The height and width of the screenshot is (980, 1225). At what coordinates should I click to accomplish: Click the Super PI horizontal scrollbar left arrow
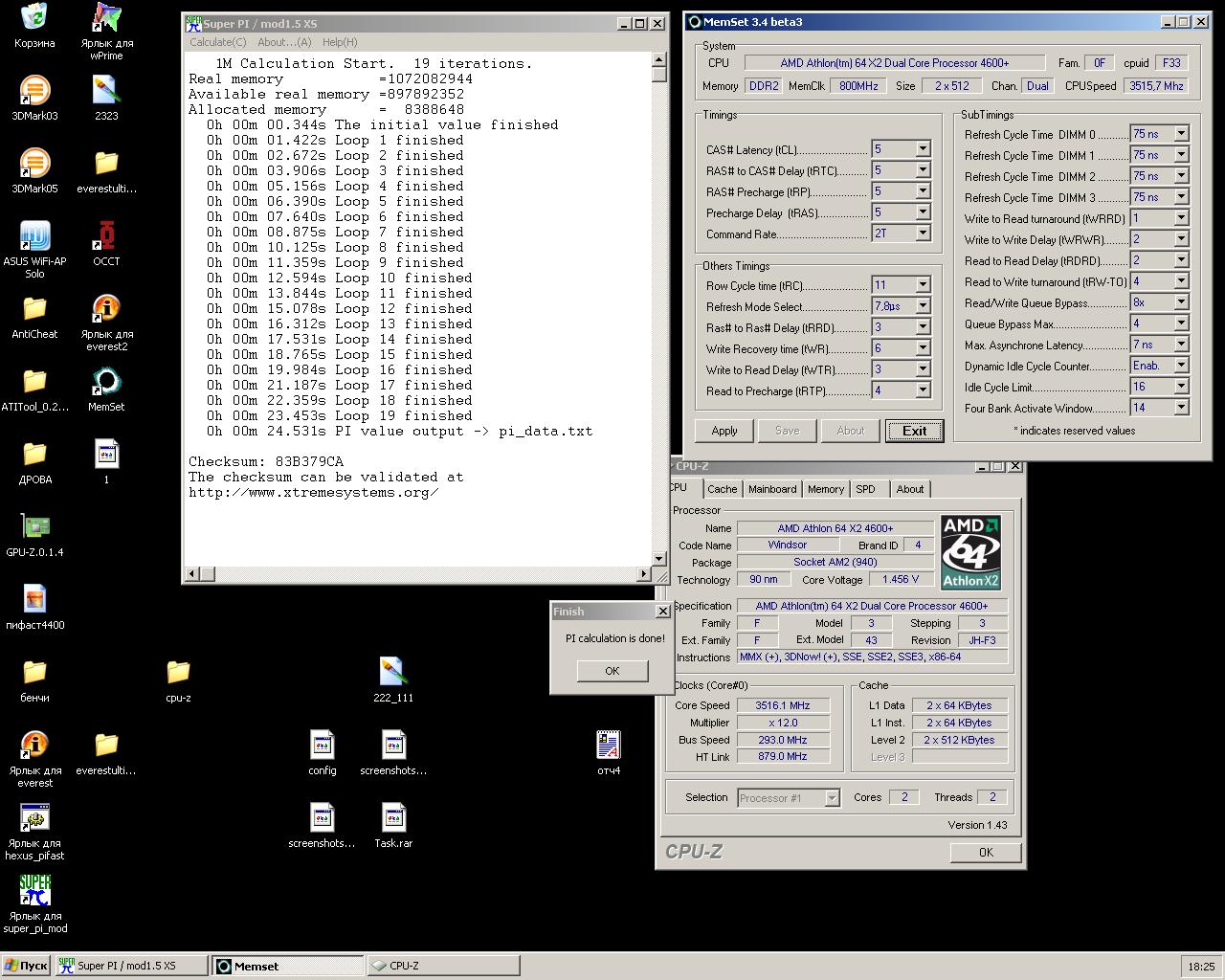point(192,573)
